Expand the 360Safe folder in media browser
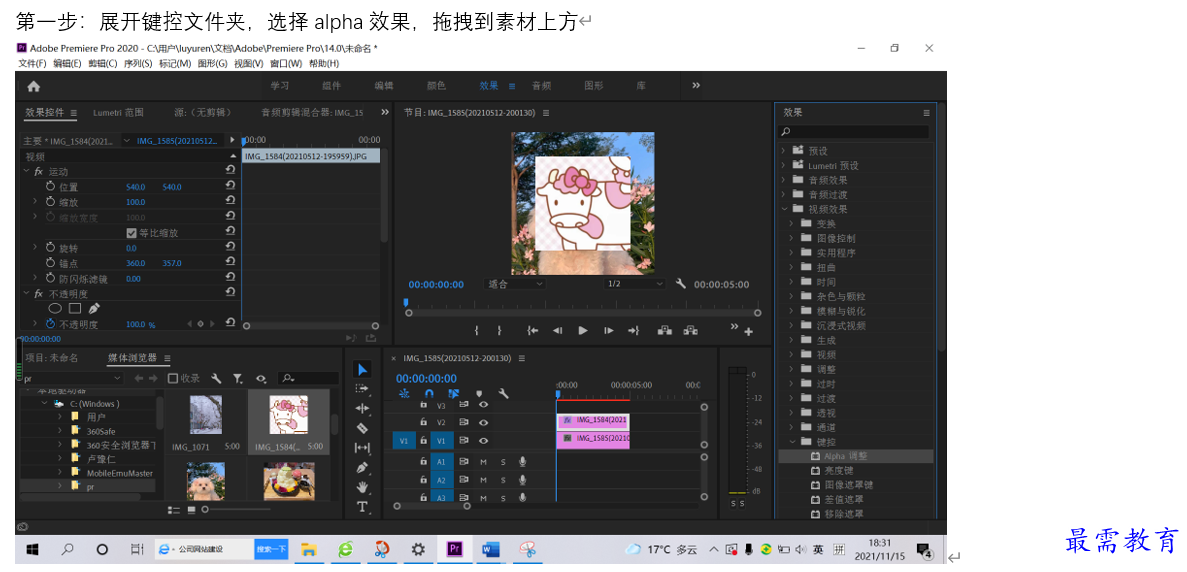The height and width of the screenshot is (572, 1187). coord(60,431)
